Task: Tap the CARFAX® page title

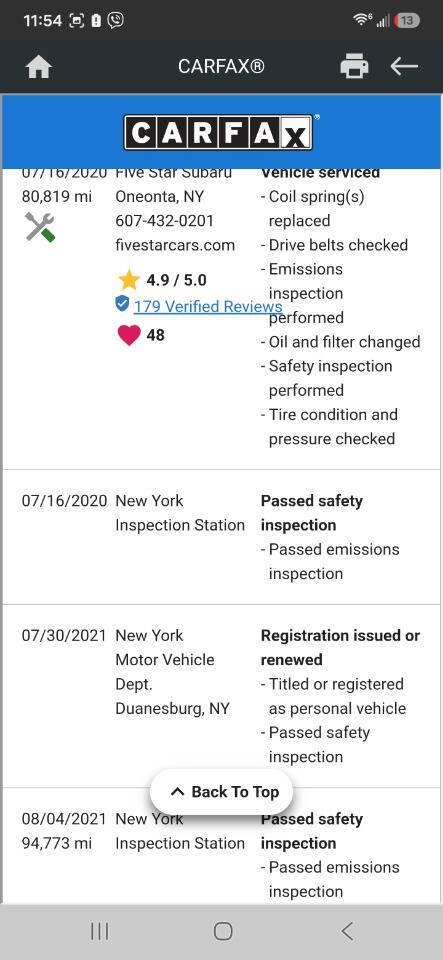Action: pos(222,66)
